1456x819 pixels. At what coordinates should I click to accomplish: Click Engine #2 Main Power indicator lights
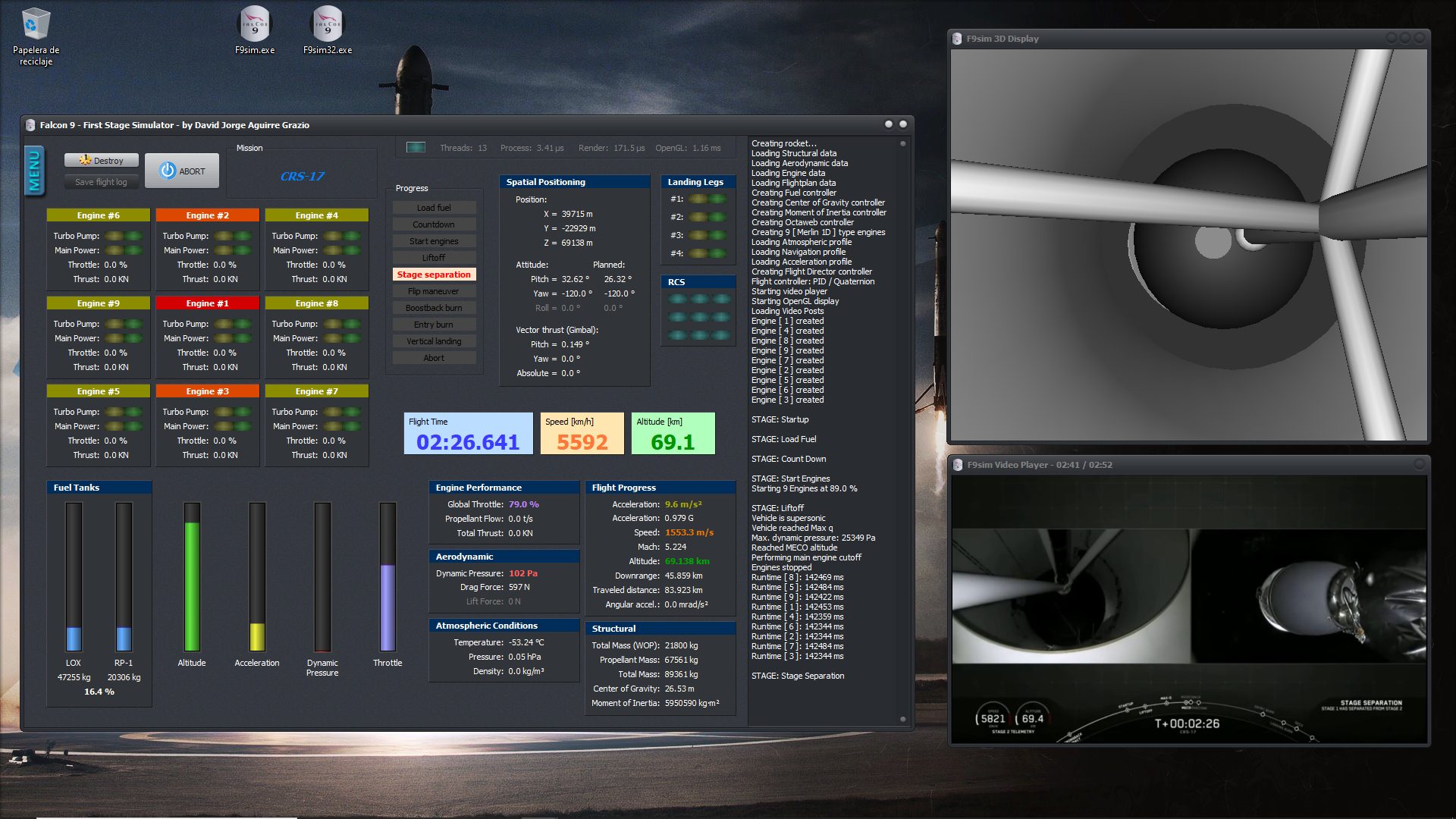tap(234, 250)
